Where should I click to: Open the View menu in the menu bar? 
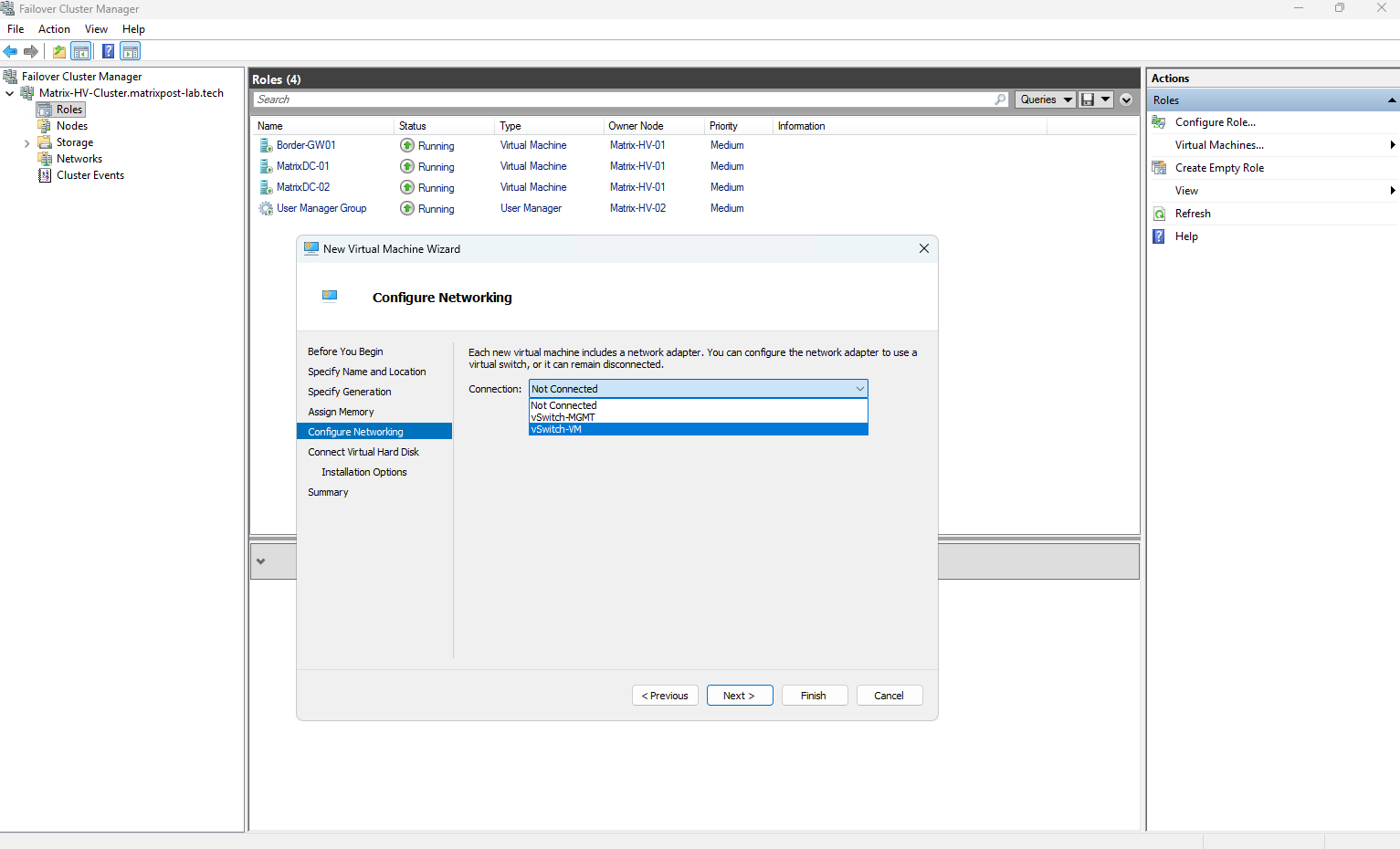(x=96, y=29)
